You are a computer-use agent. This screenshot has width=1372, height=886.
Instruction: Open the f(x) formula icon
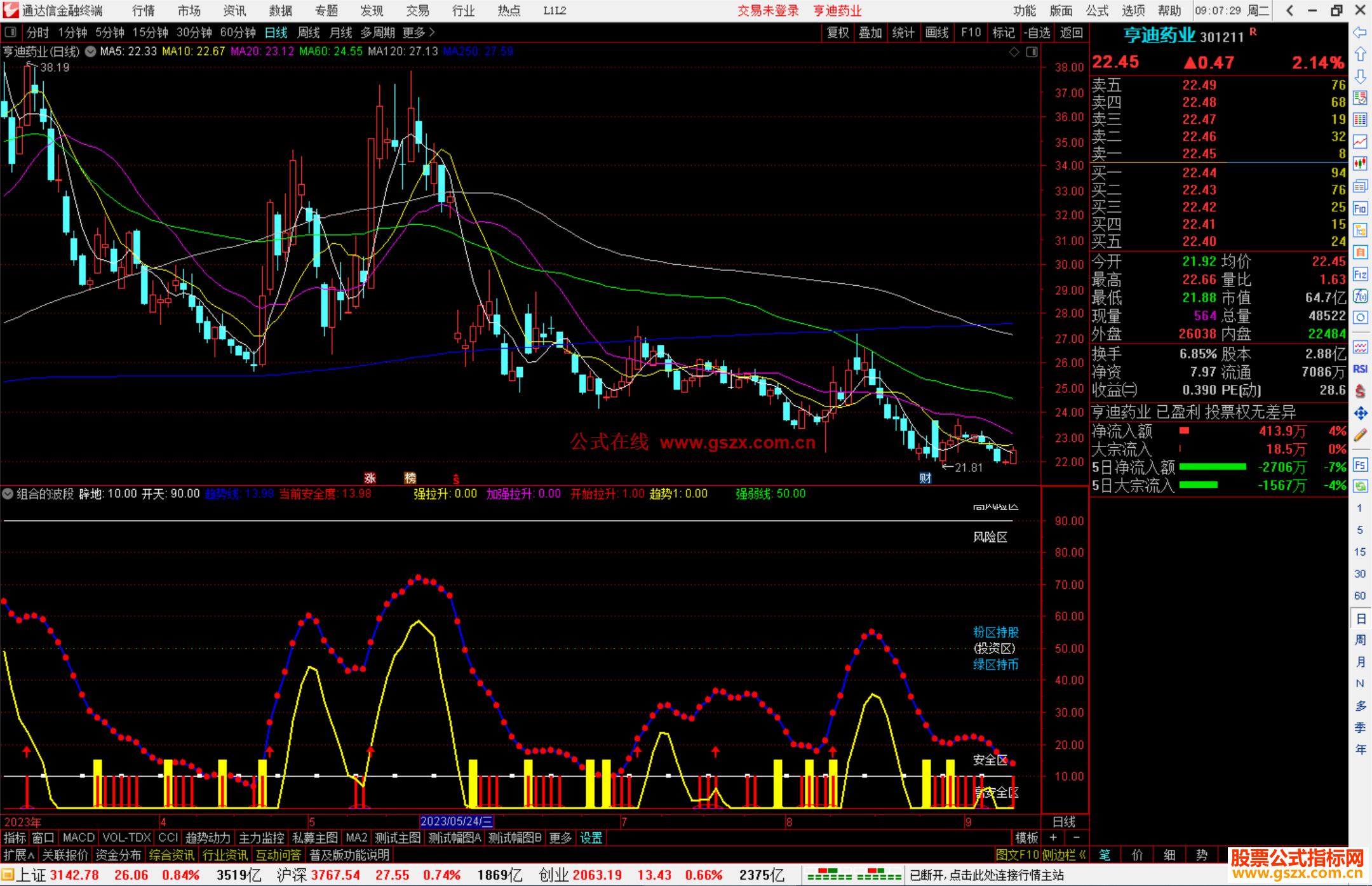[1360, 296]
